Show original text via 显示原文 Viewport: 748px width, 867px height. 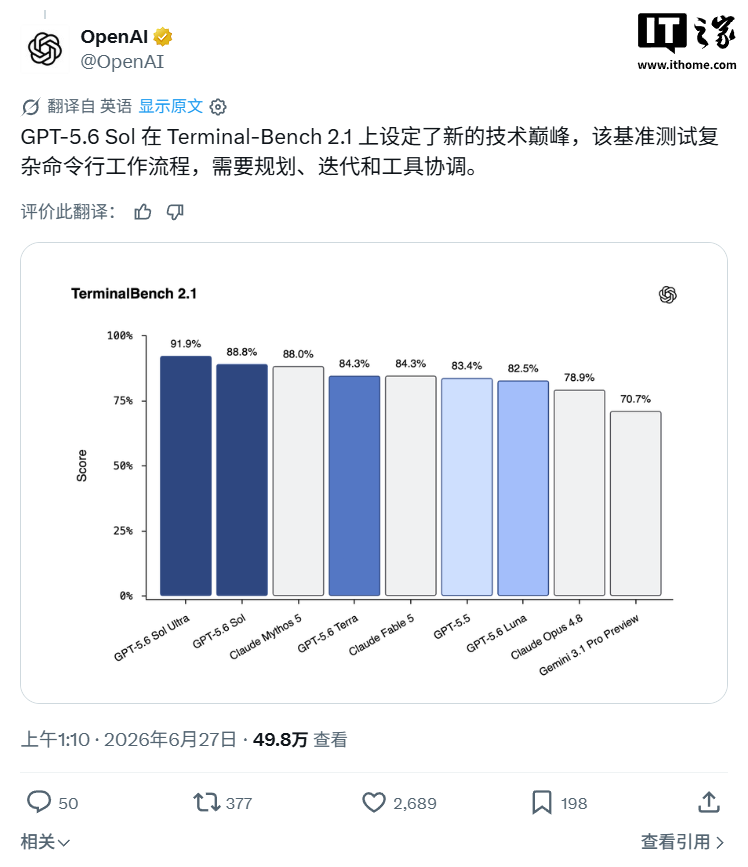[x=170, y=106]
